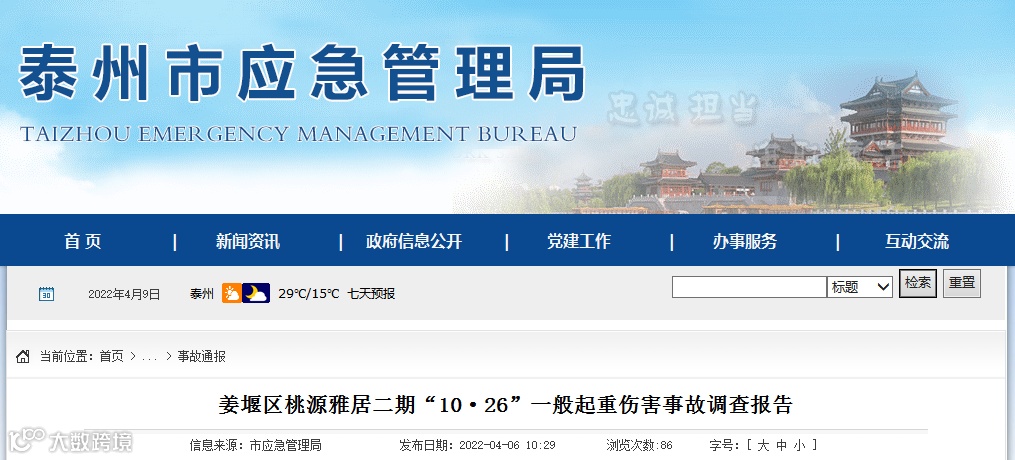Click the 泰州 city weather label
Image resolution: width=1015 pixels, height=460 pixels.
coord(201,294)
